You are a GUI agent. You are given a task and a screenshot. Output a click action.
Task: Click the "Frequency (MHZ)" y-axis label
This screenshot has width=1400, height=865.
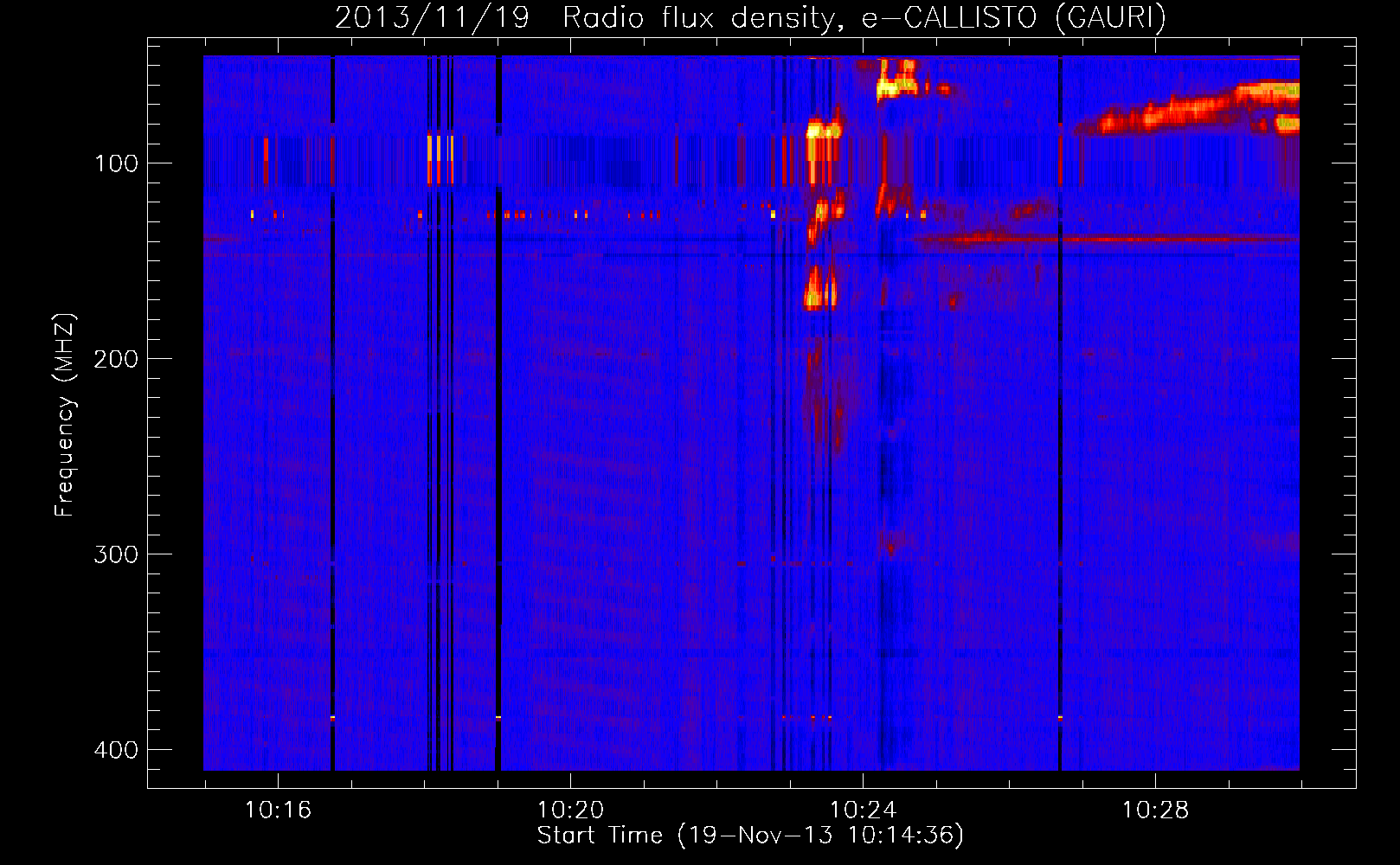click(65, 415)
